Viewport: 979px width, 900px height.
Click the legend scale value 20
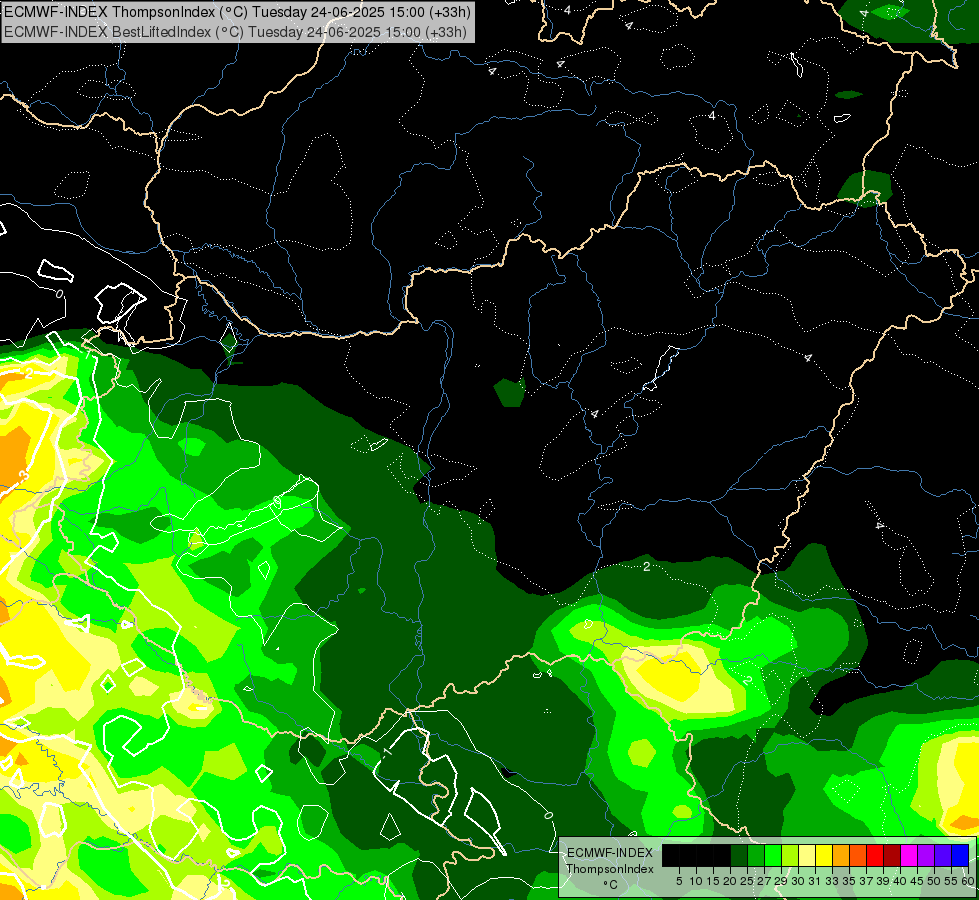[730, 881]
